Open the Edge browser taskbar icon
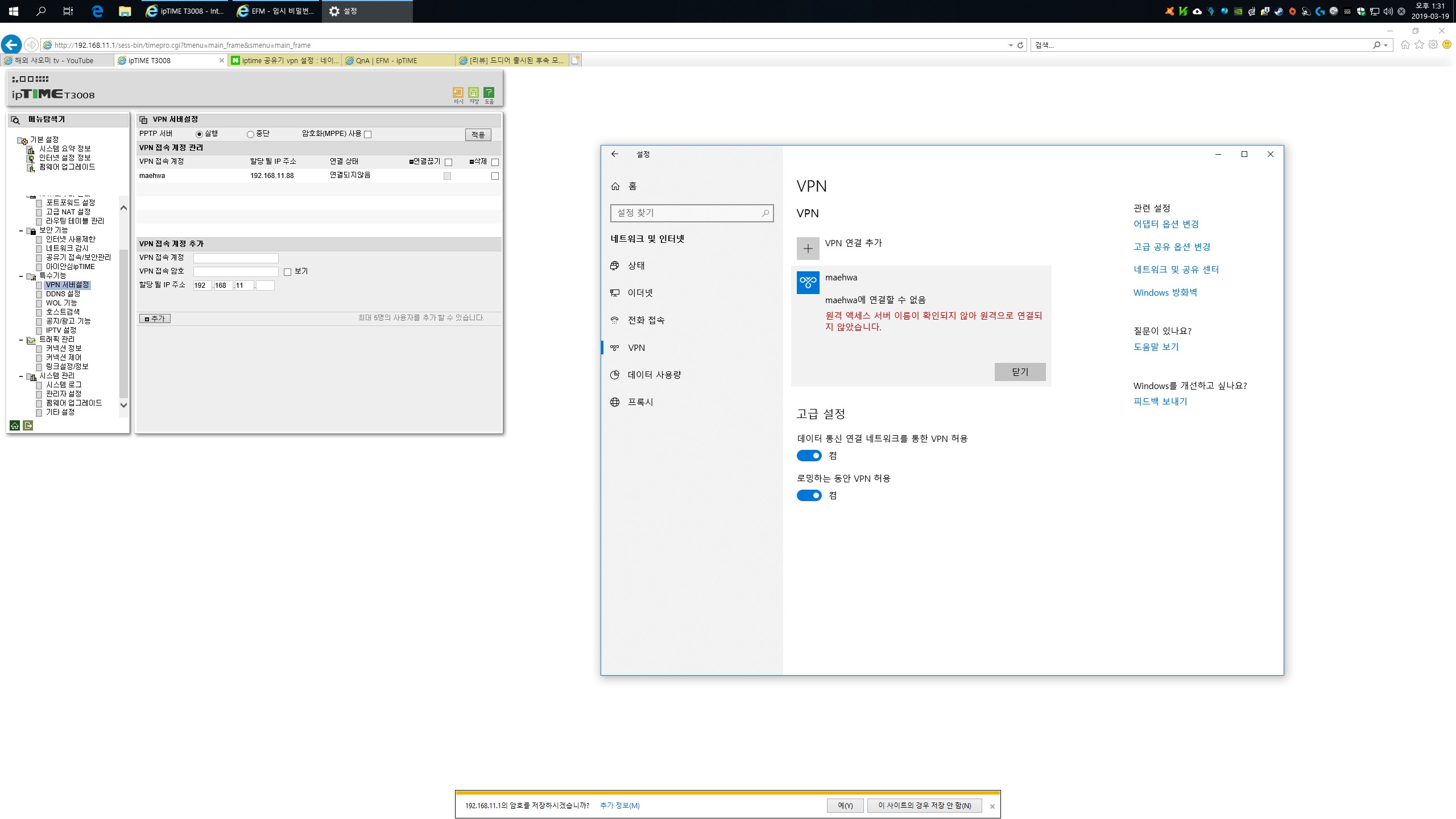The image size is (1456, 819). click(97, 11)
